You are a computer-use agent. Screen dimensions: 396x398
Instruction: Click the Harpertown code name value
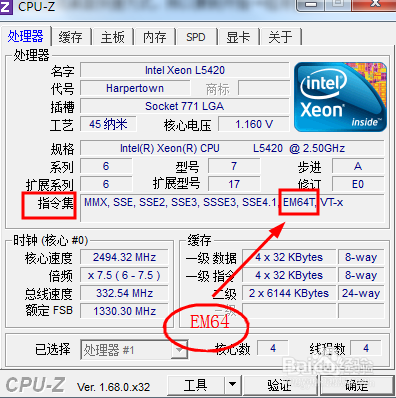135,88
